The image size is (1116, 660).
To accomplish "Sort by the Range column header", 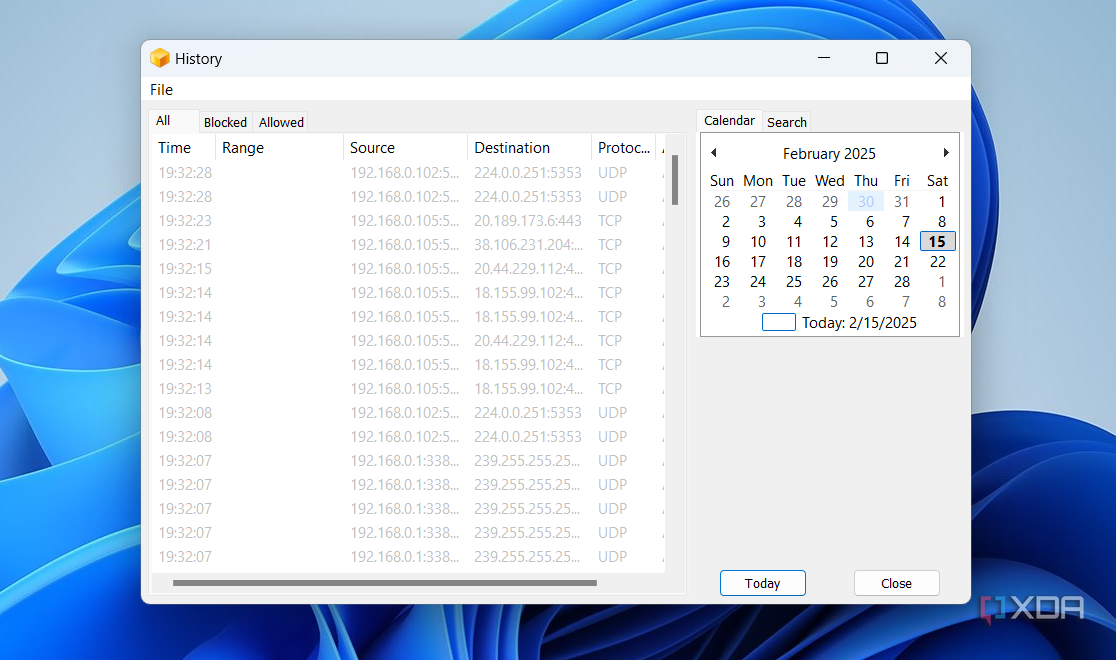I will [x=279, y=147].
